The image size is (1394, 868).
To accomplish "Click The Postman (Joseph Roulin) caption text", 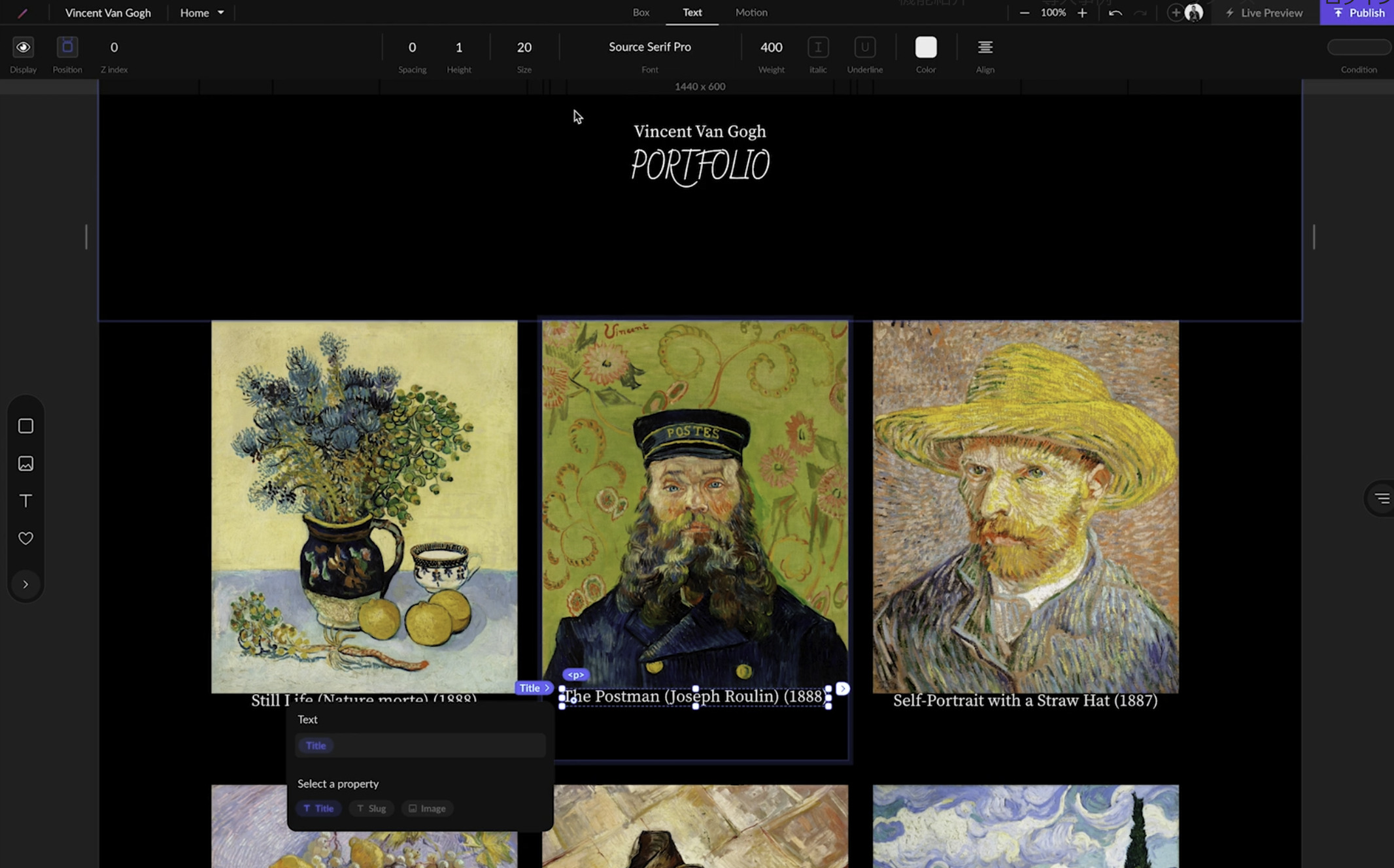I will (695, 697).
